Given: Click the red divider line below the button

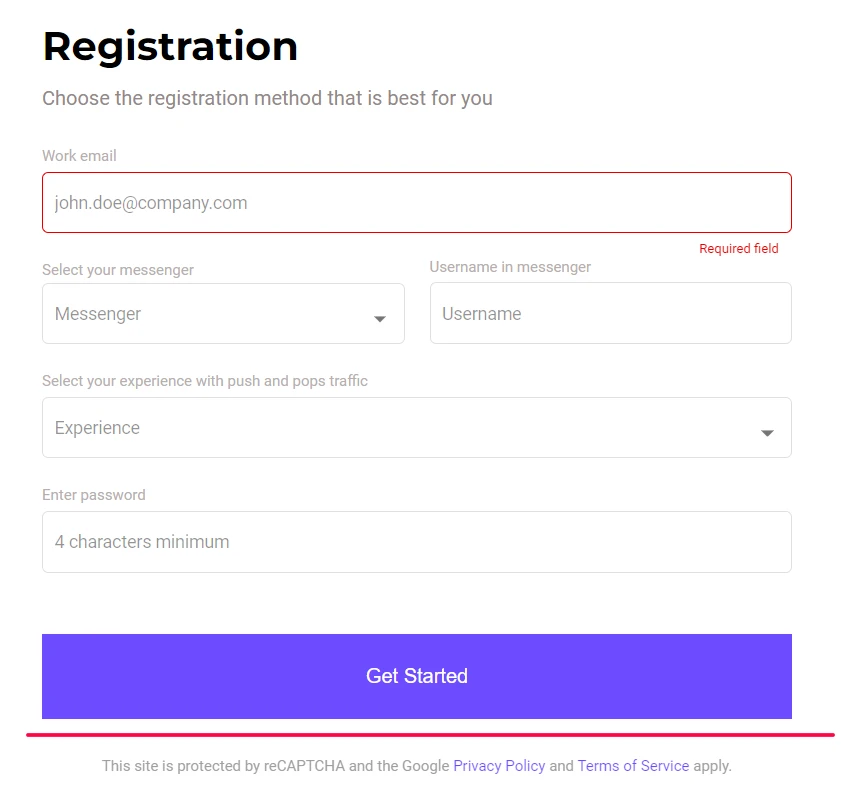Looking at the screenshot, I should coord(430,735).
